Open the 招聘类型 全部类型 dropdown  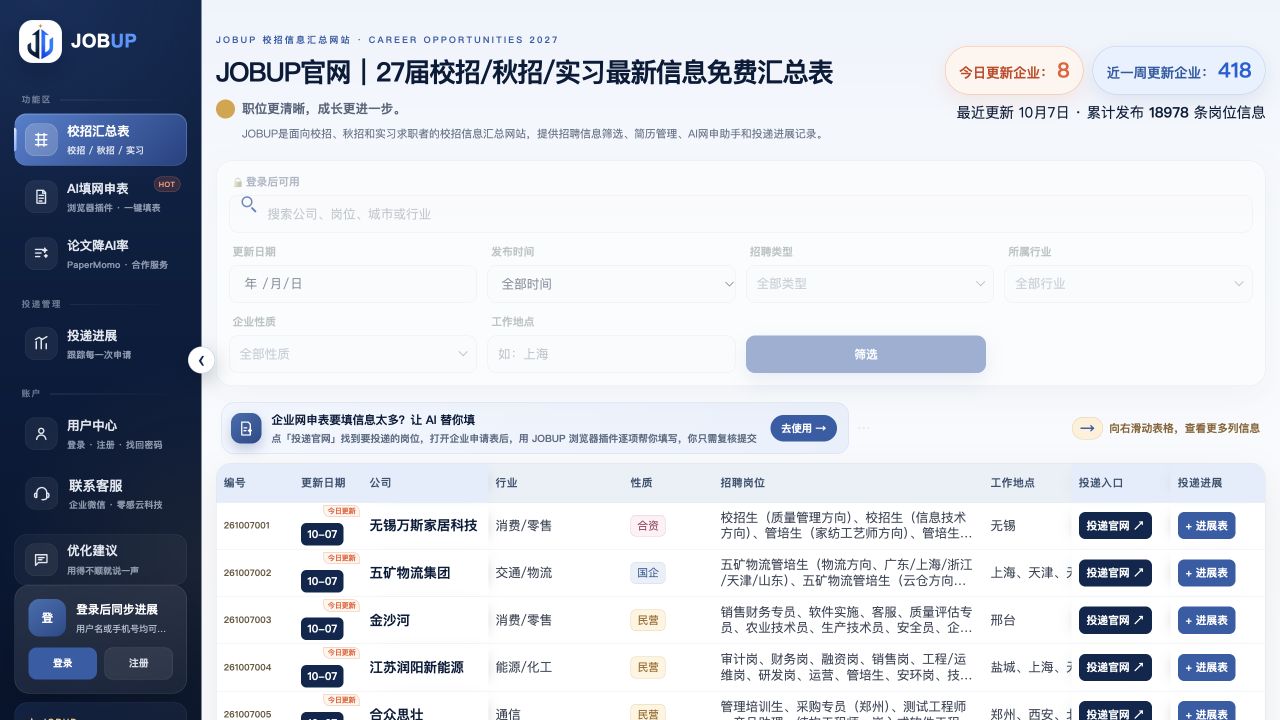[870, 284]
